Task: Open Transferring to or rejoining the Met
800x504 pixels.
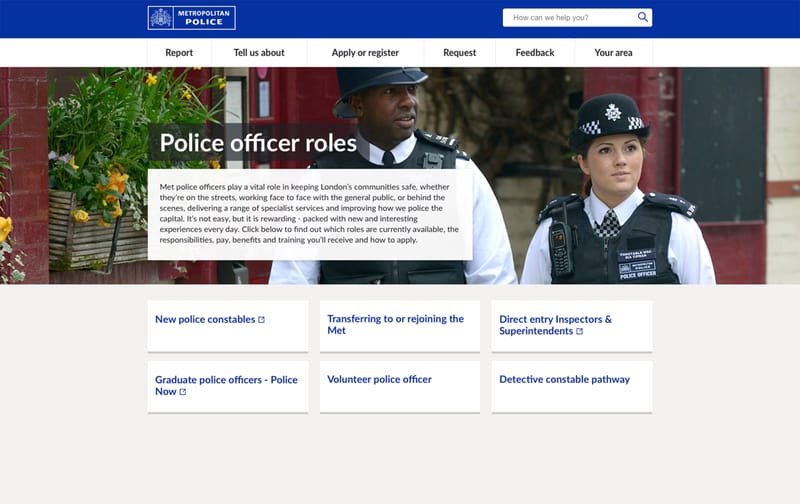Action: click(x=395, y=324)
